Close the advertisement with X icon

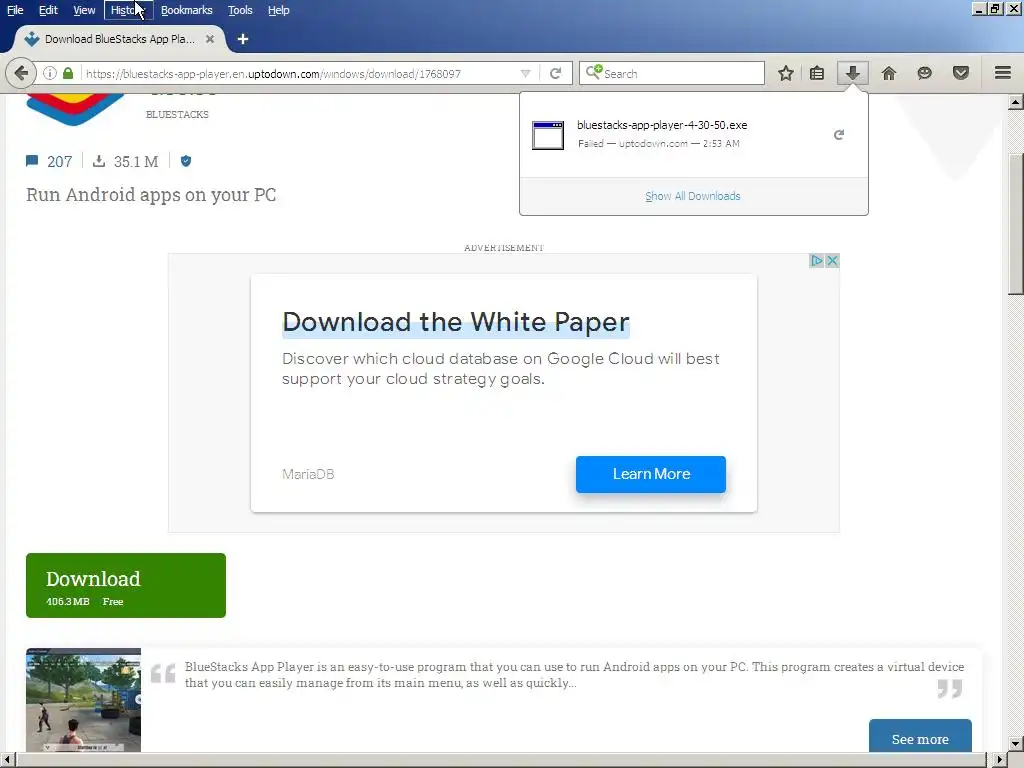(832, 261)
